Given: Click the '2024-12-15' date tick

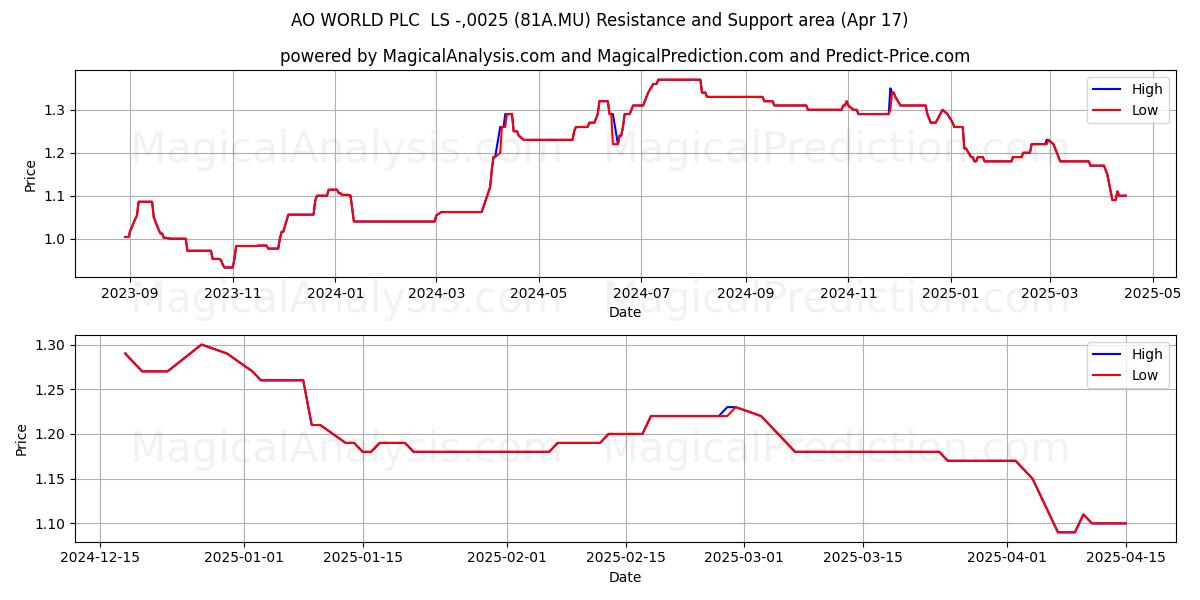Looking at the screenshot, I should coord(100,558).
